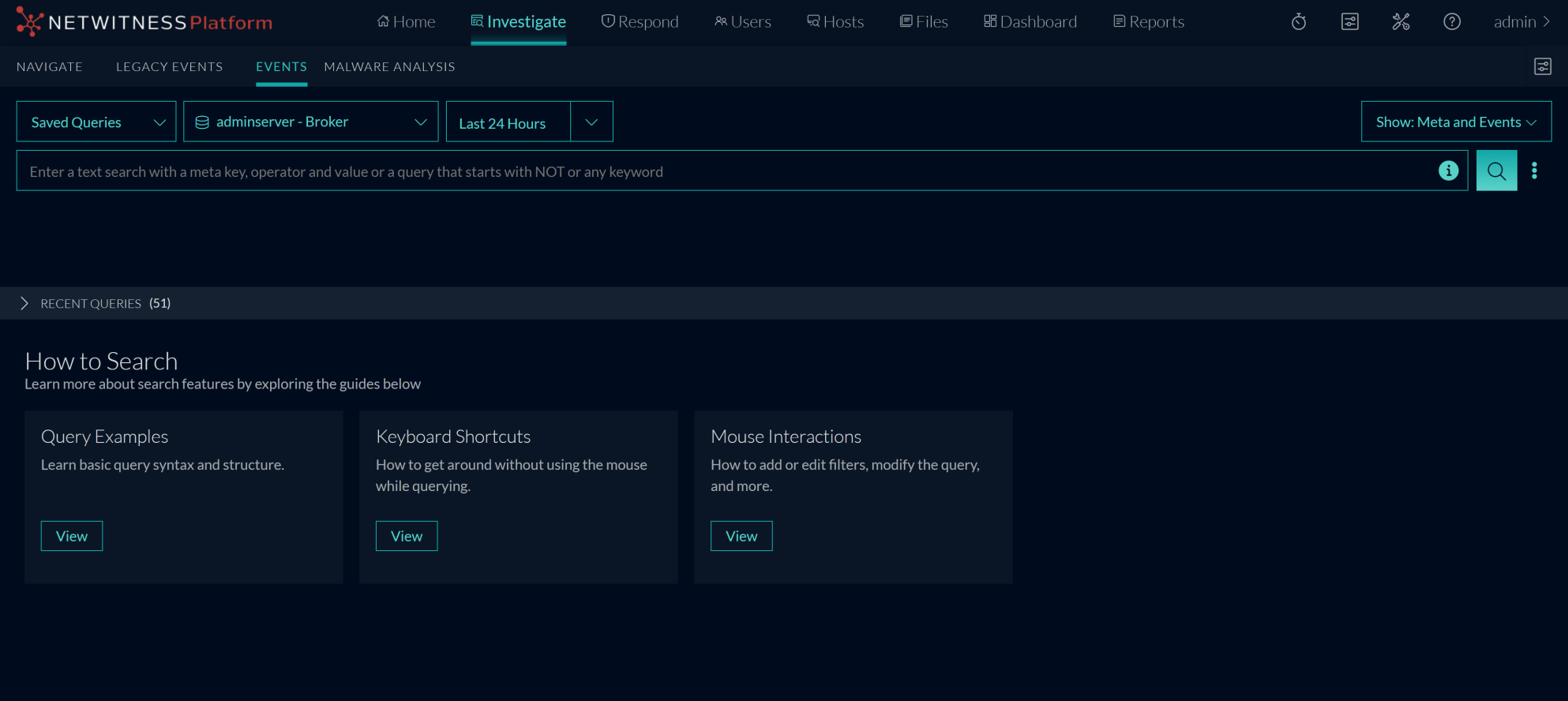Expand the Recent Queries section
Viewport: 1568px width, 701px height.
tap(24, 304)
